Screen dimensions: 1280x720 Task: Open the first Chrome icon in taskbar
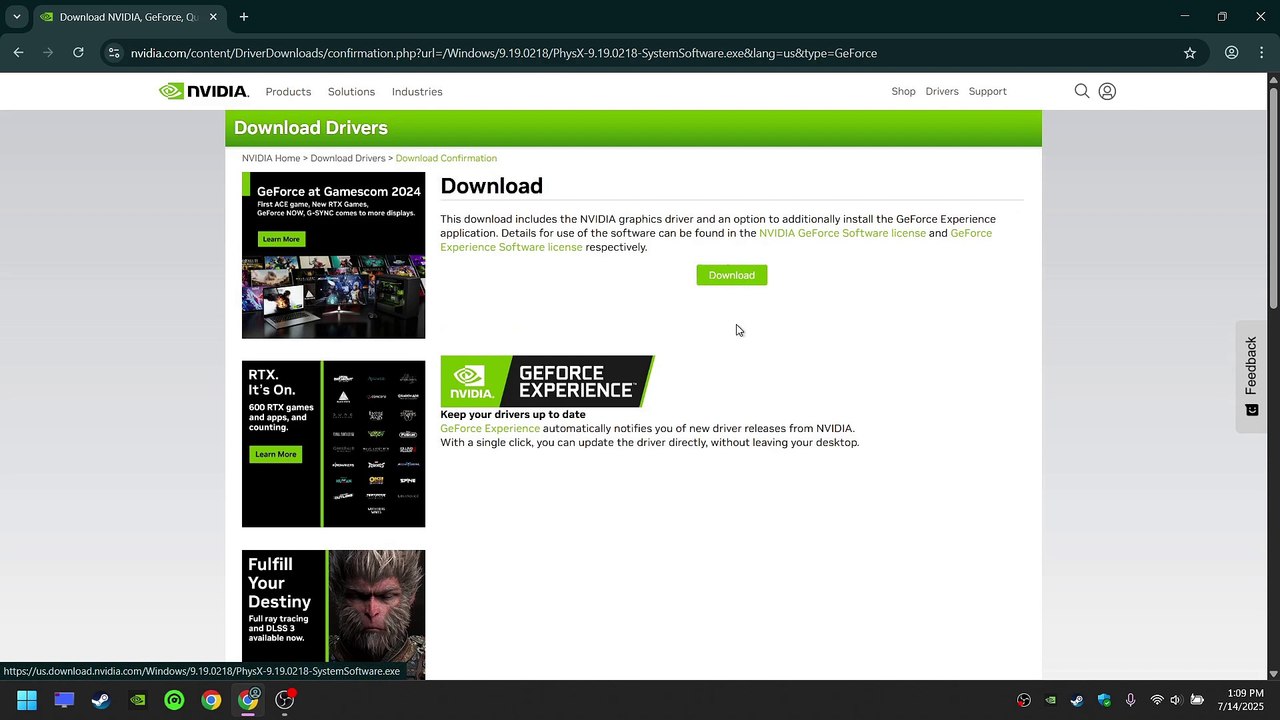coord(211,700)
